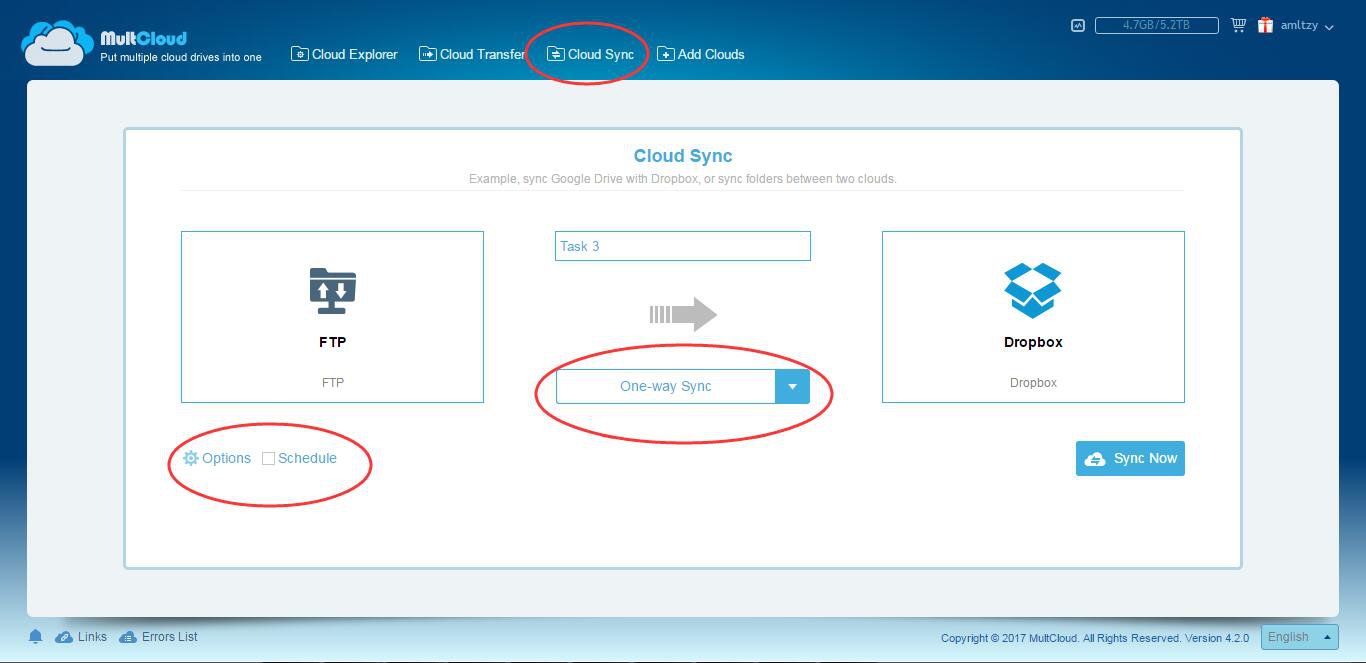The width and height of the screenshot is (1366, 663).
Task: Click the sync direction arrow
Action: coord(683,314)
